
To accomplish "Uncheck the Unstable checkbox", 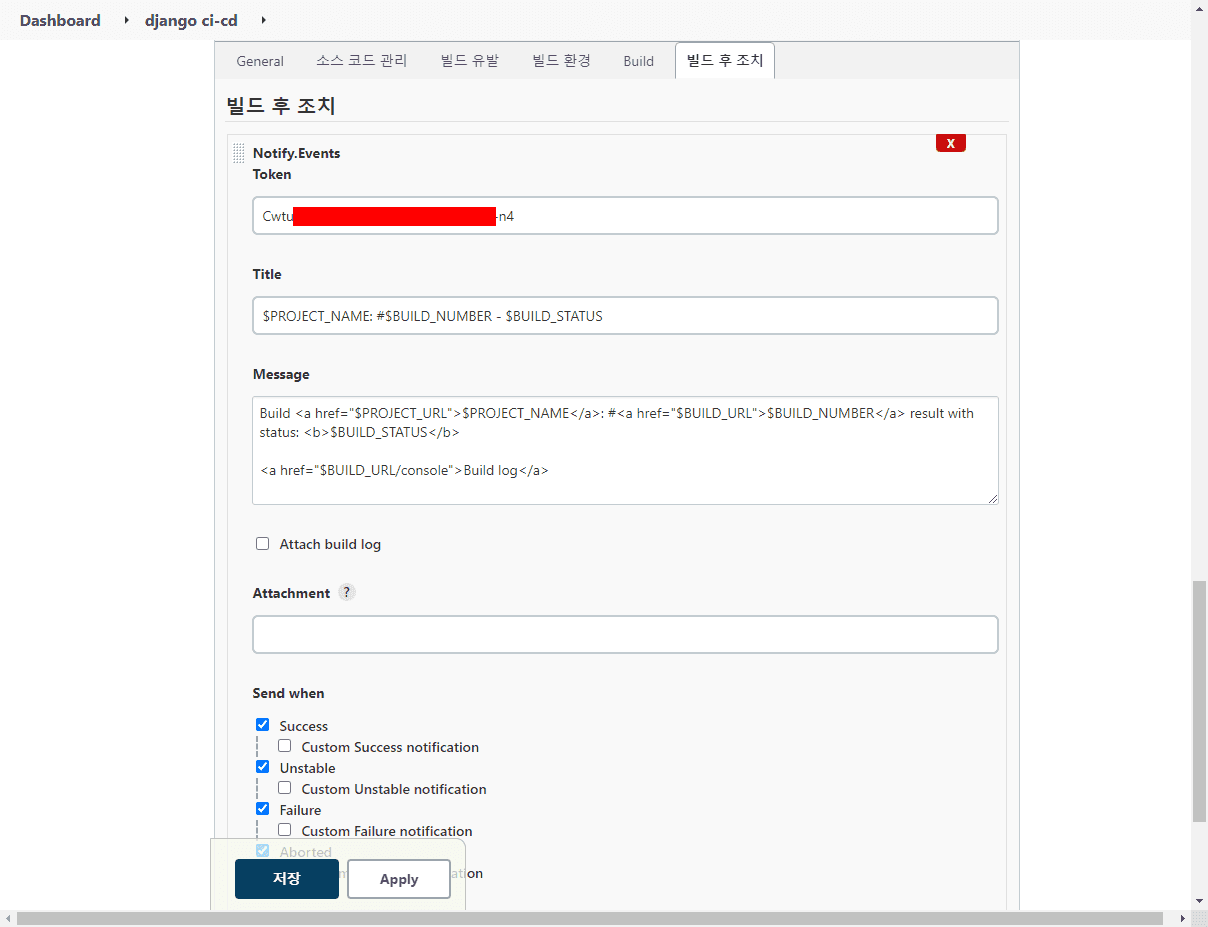I will (263, 767).
